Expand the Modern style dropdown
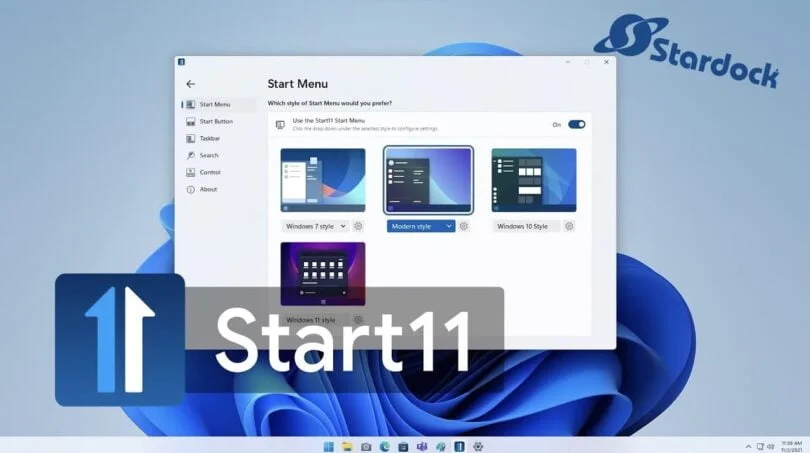 point(421,226)
